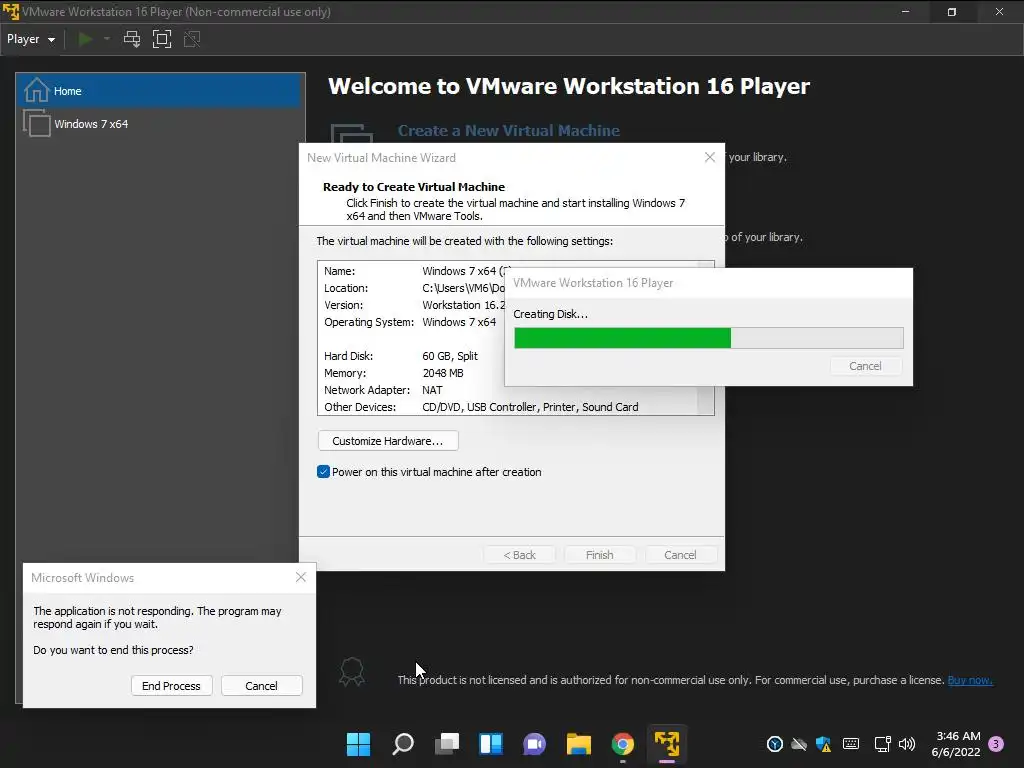Click the 'Hard Disk:' row value '60 GB, Split'
This screenshot has width=1024, height=768.
[x=450, y=356]
